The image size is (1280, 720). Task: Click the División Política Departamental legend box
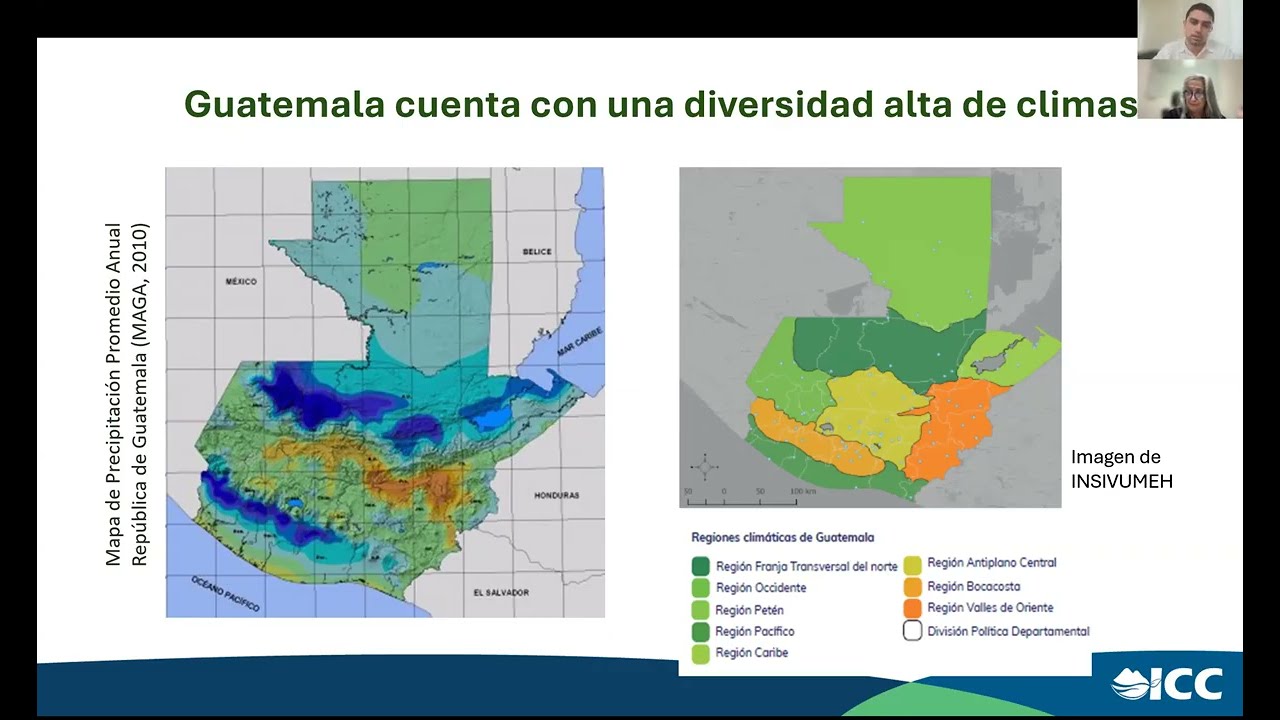912,631
